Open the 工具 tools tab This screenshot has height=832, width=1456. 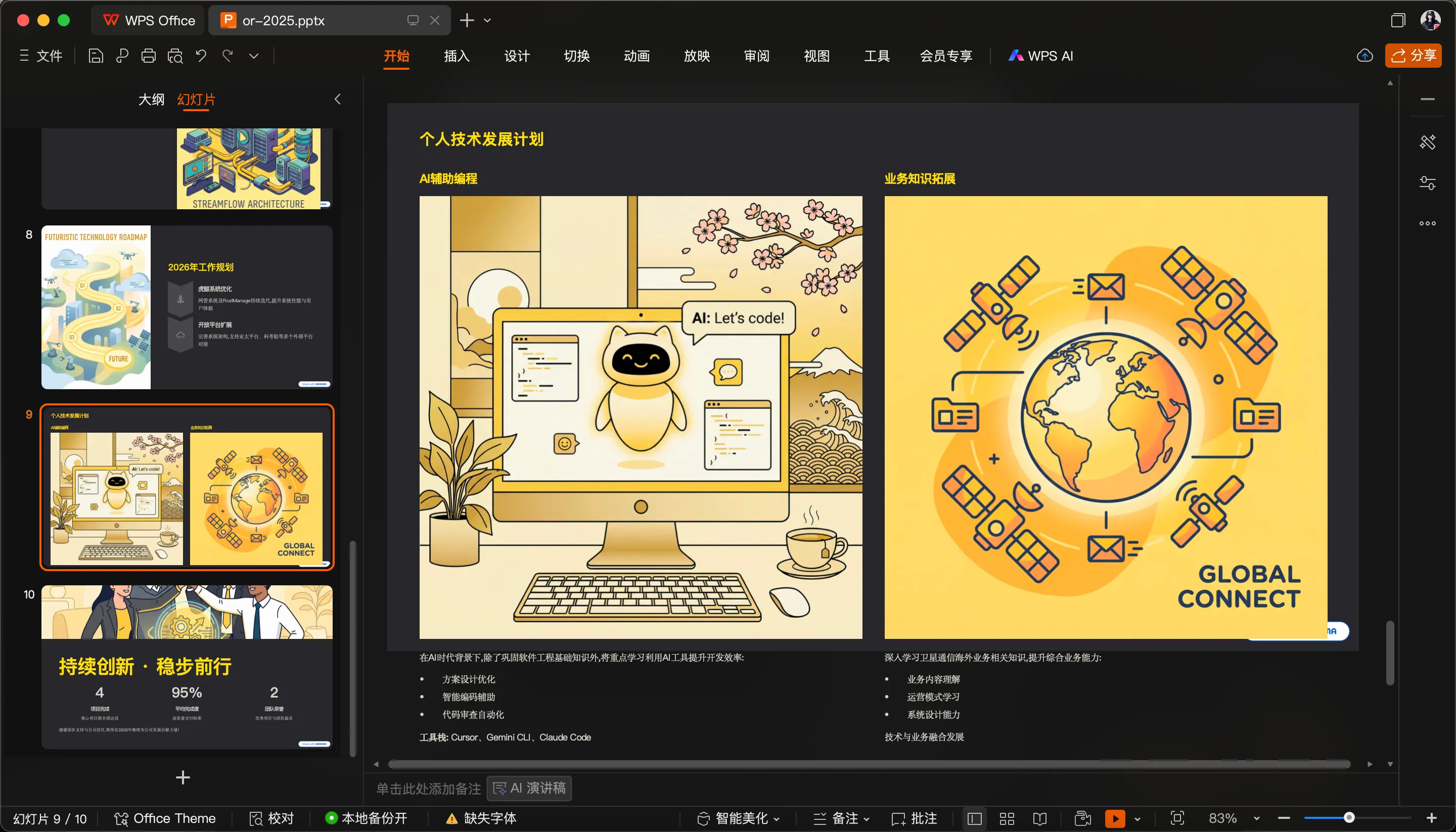click(877, 56)
